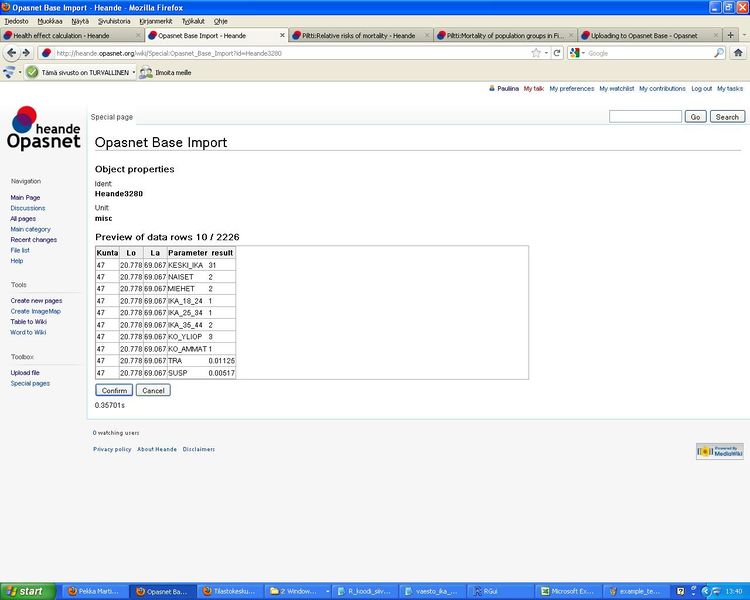Click the magnifier icon in Google search box
Viewport: 750px width, 600px height.
(x=718, y=53)
